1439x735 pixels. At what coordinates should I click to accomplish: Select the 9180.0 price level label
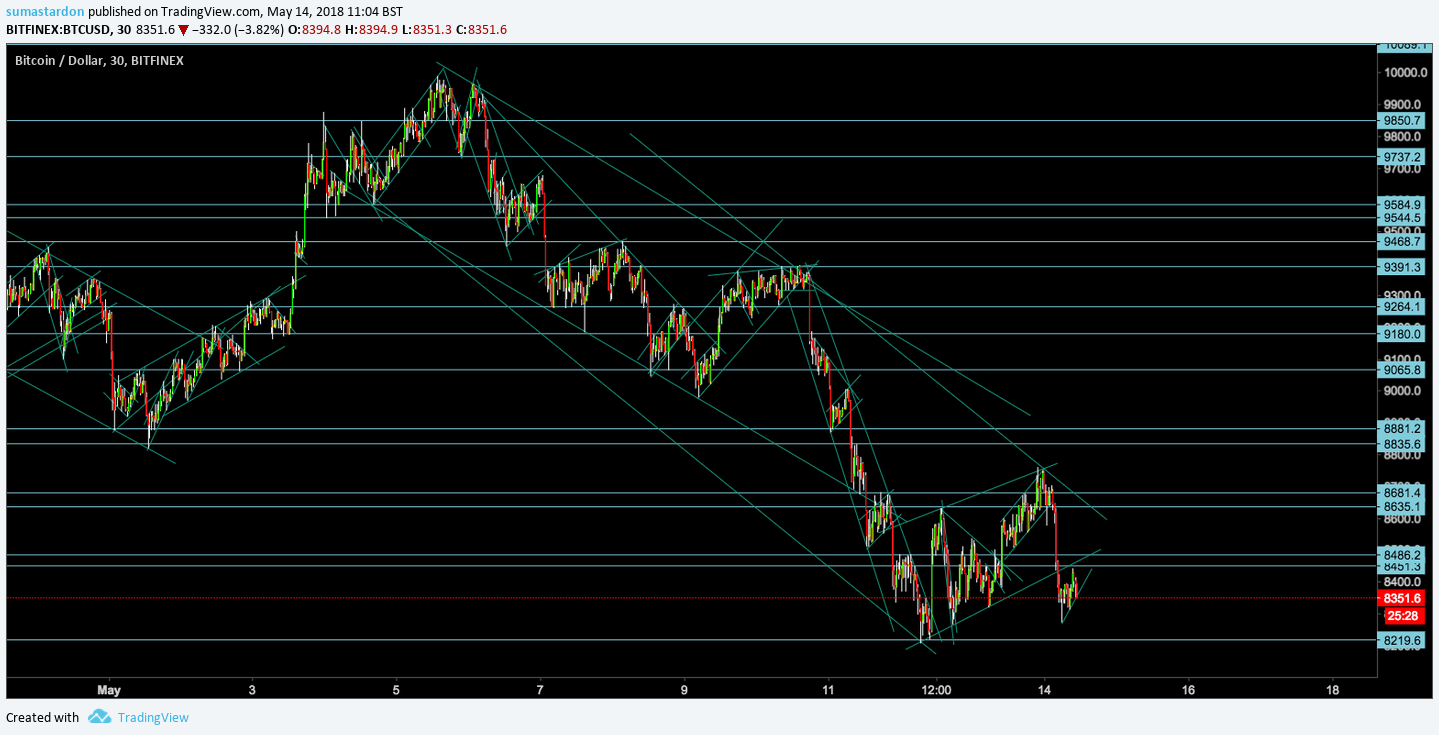(x=1402, y=334)
